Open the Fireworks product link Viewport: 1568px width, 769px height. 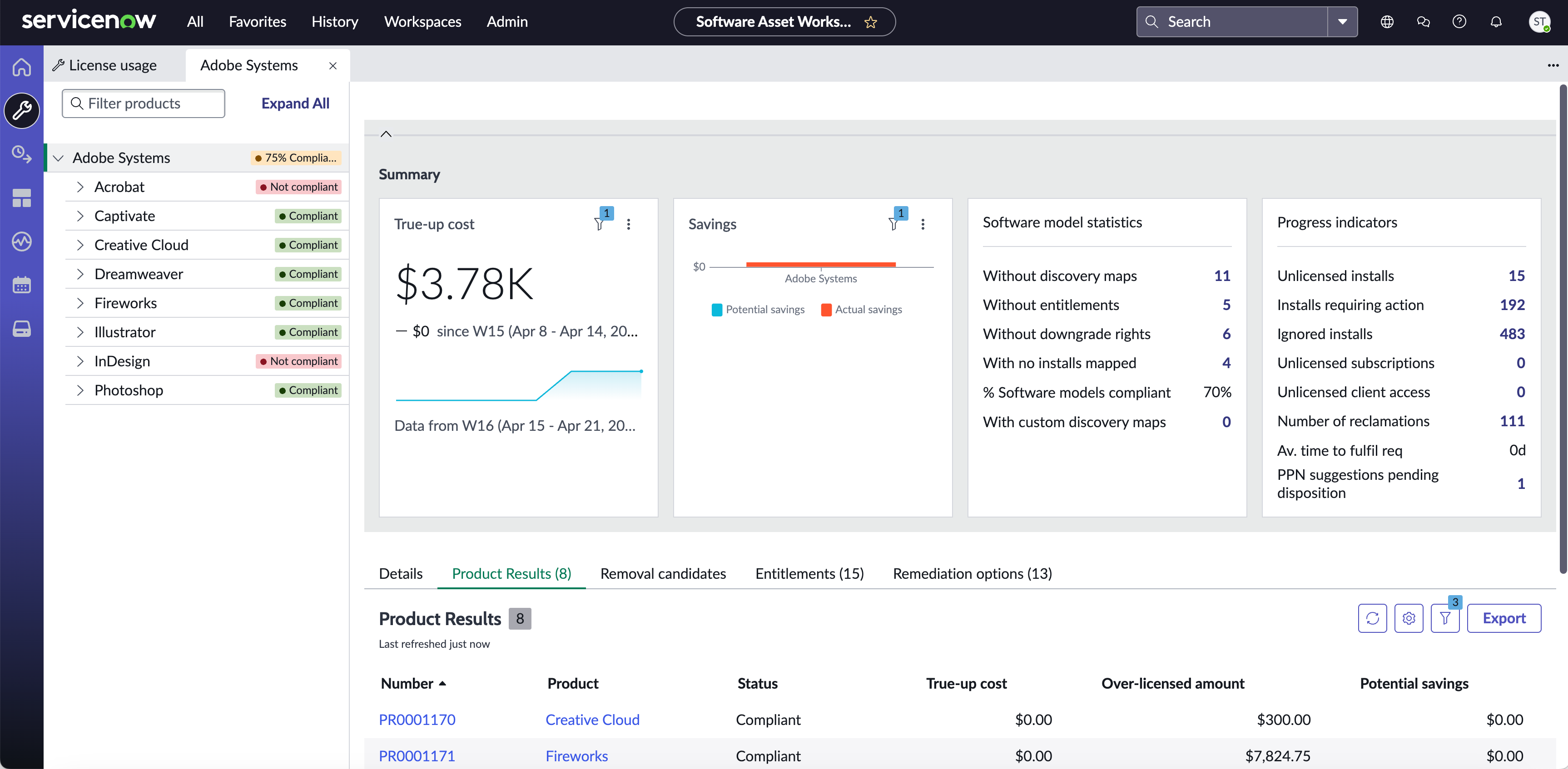pyautogui.click(x=576, y=756)
